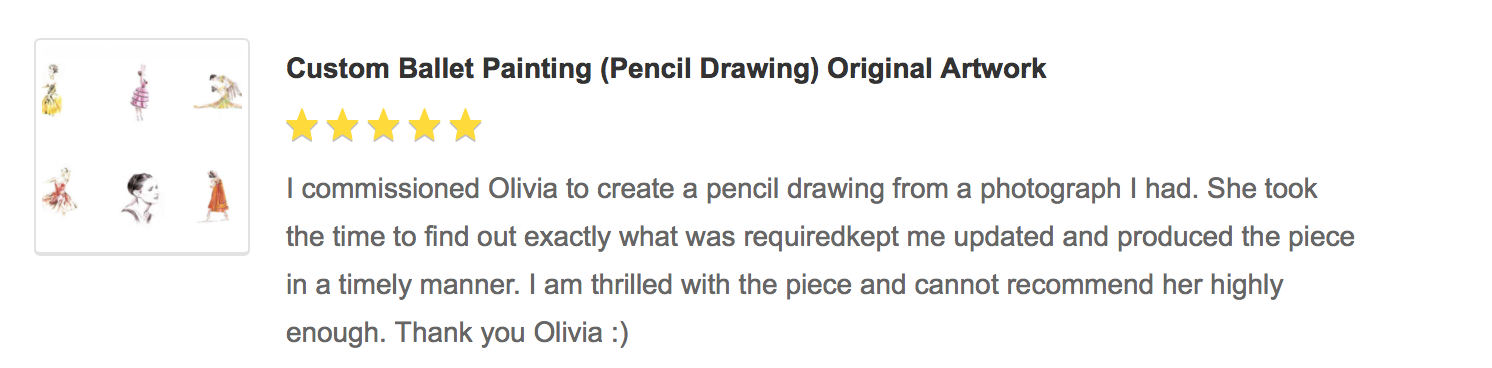This screenshot has width=1492, height=368.
Task: Click the dancer doing splits in thumbnail
Action: point(219,90)
